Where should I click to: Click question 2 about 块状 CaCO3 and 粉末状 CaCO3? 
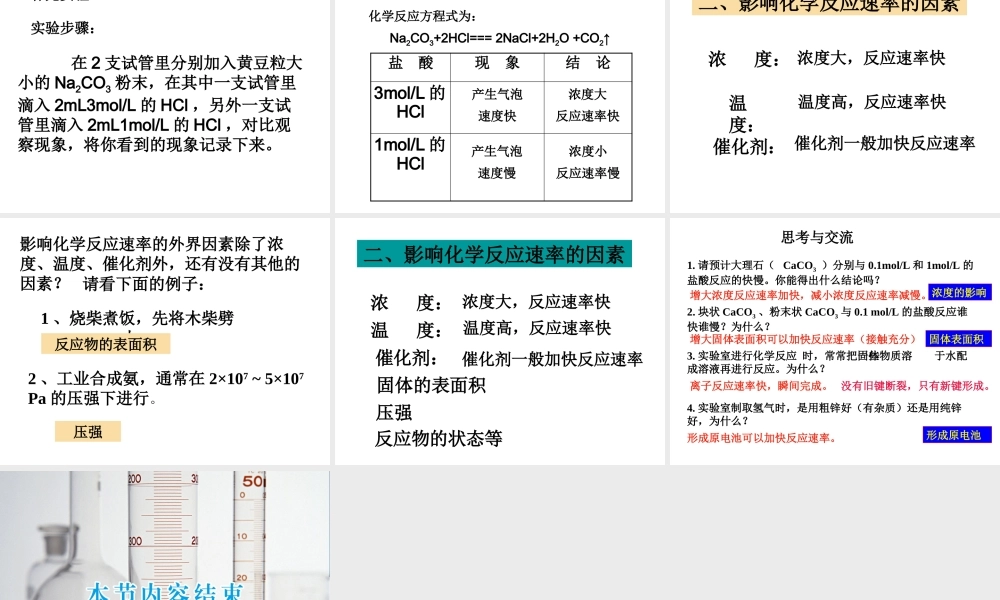click(827, 319)
